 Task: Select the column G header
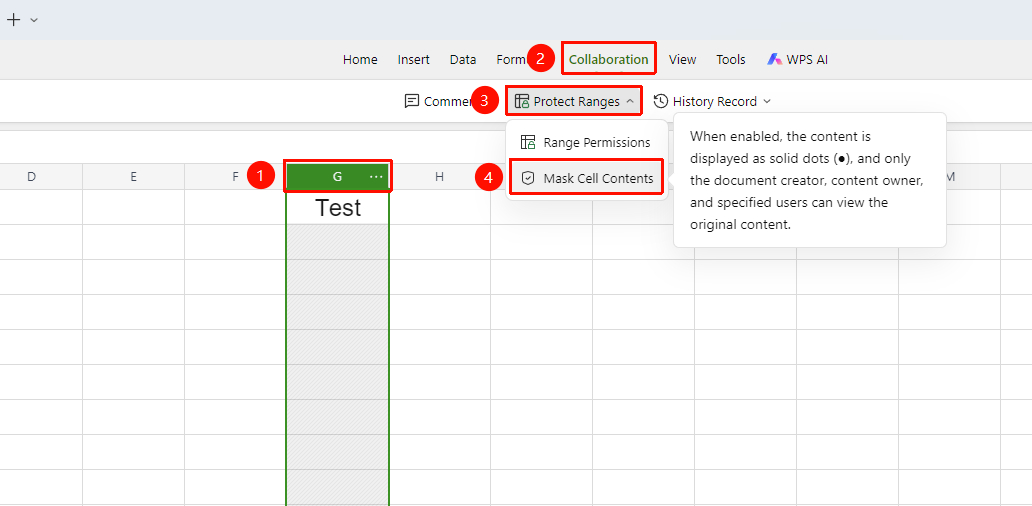(x=337, y=176)
